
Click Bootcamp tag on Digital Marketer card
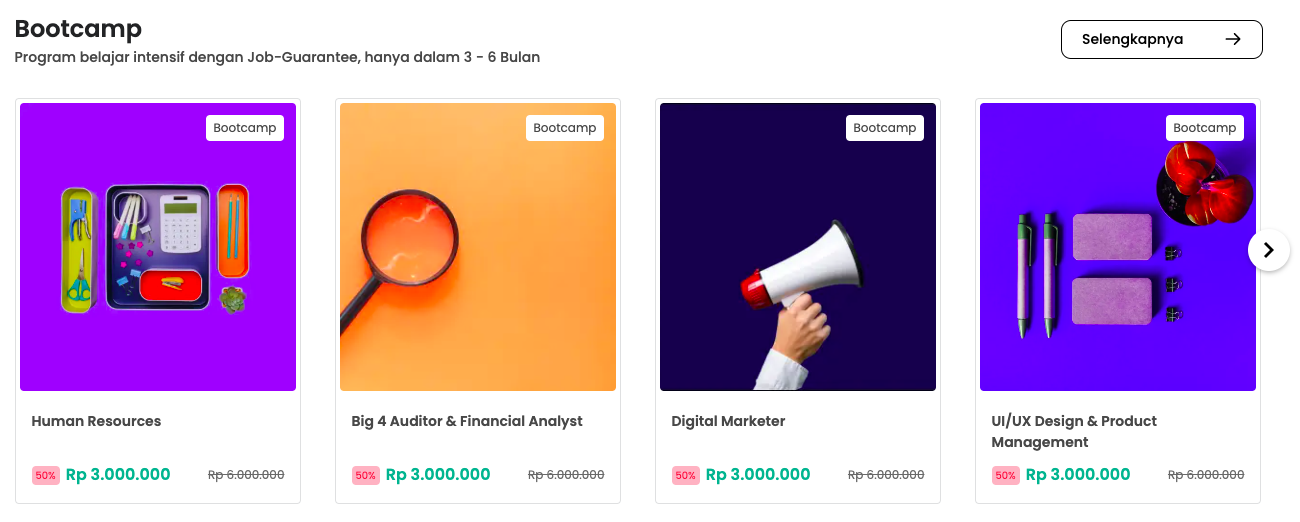pyautogui.click(x=885, y=128)
